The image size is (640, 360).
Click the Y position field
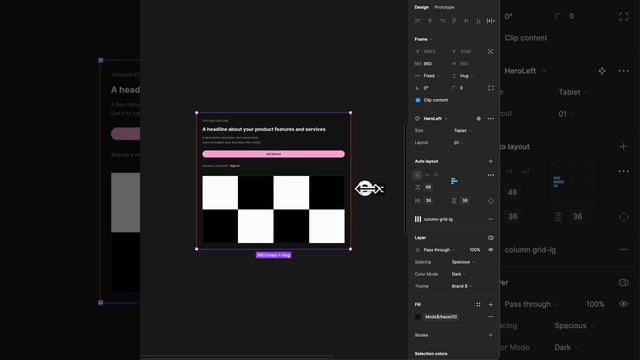[467, 51]
